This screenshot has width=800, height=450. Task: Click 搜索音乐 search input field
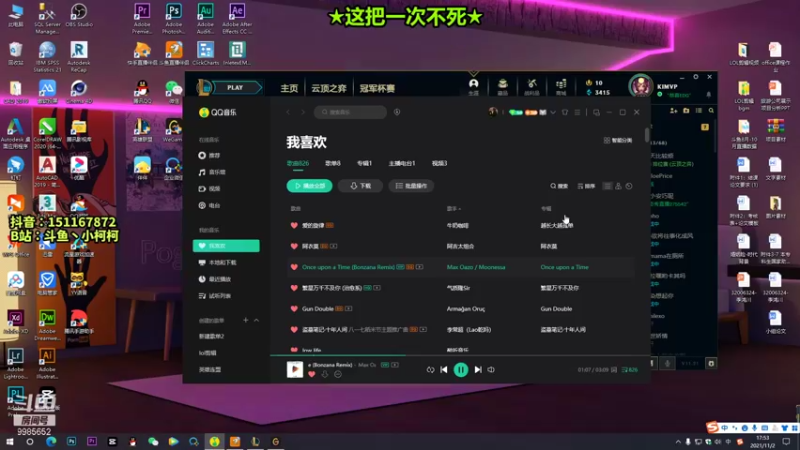351,112
